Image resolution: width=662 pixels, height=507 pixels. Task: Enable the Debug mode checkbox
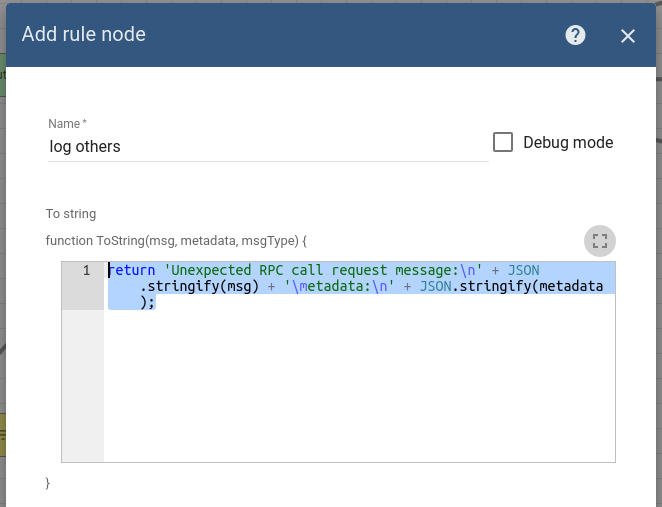(x=503, y=142)
